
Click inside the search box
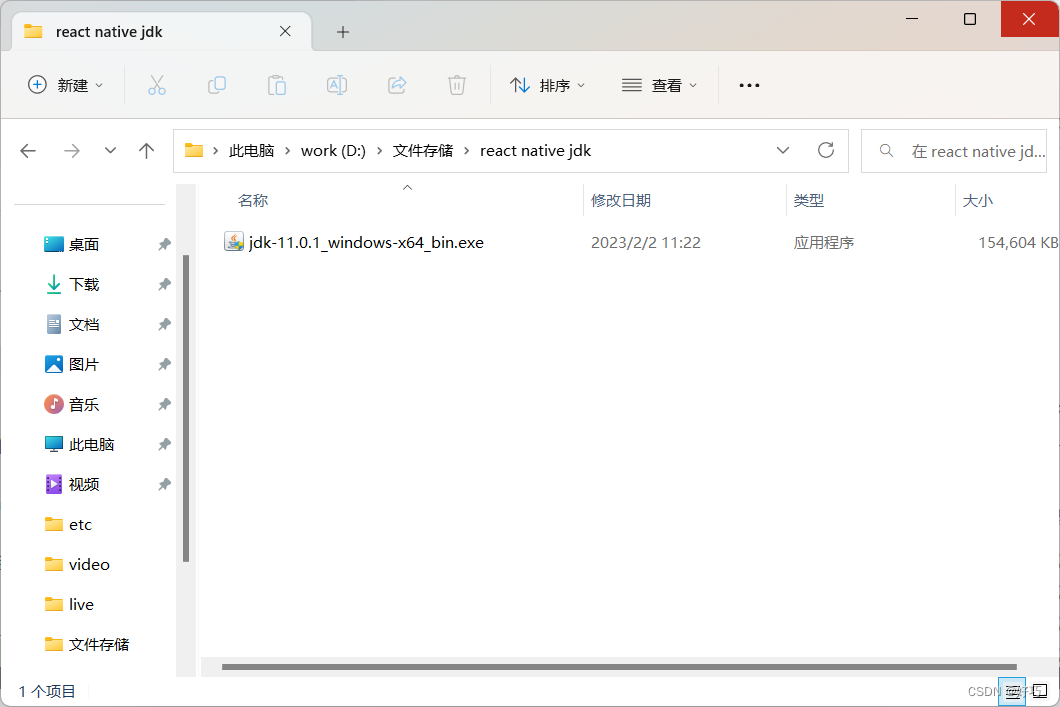tap(960, 150)
